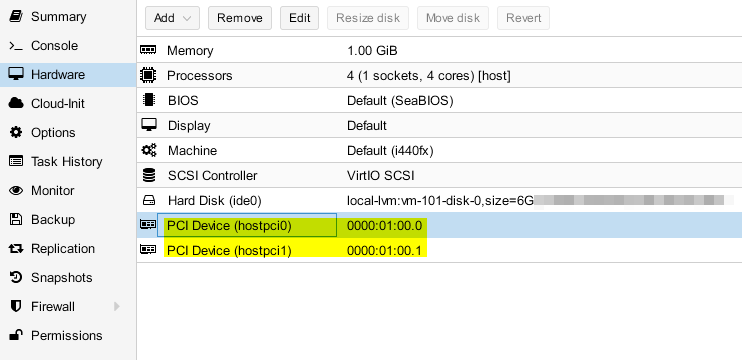Expand the Firewall submenu arrow
This screenshot has height=360, width=742.
pyautogui.click(x=116, y=307)
